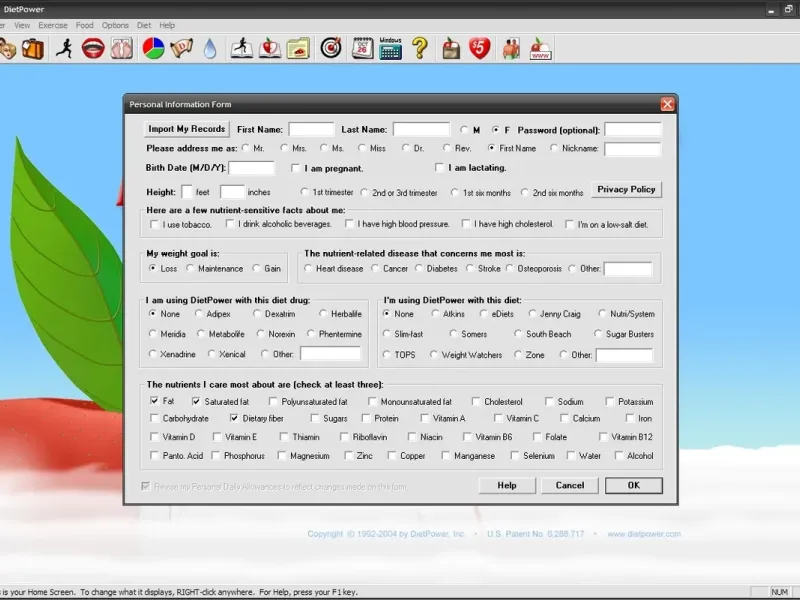The image size is (800, 600).
Task: Click the orange suitcase toolbar icon
Action: (33, 49)
